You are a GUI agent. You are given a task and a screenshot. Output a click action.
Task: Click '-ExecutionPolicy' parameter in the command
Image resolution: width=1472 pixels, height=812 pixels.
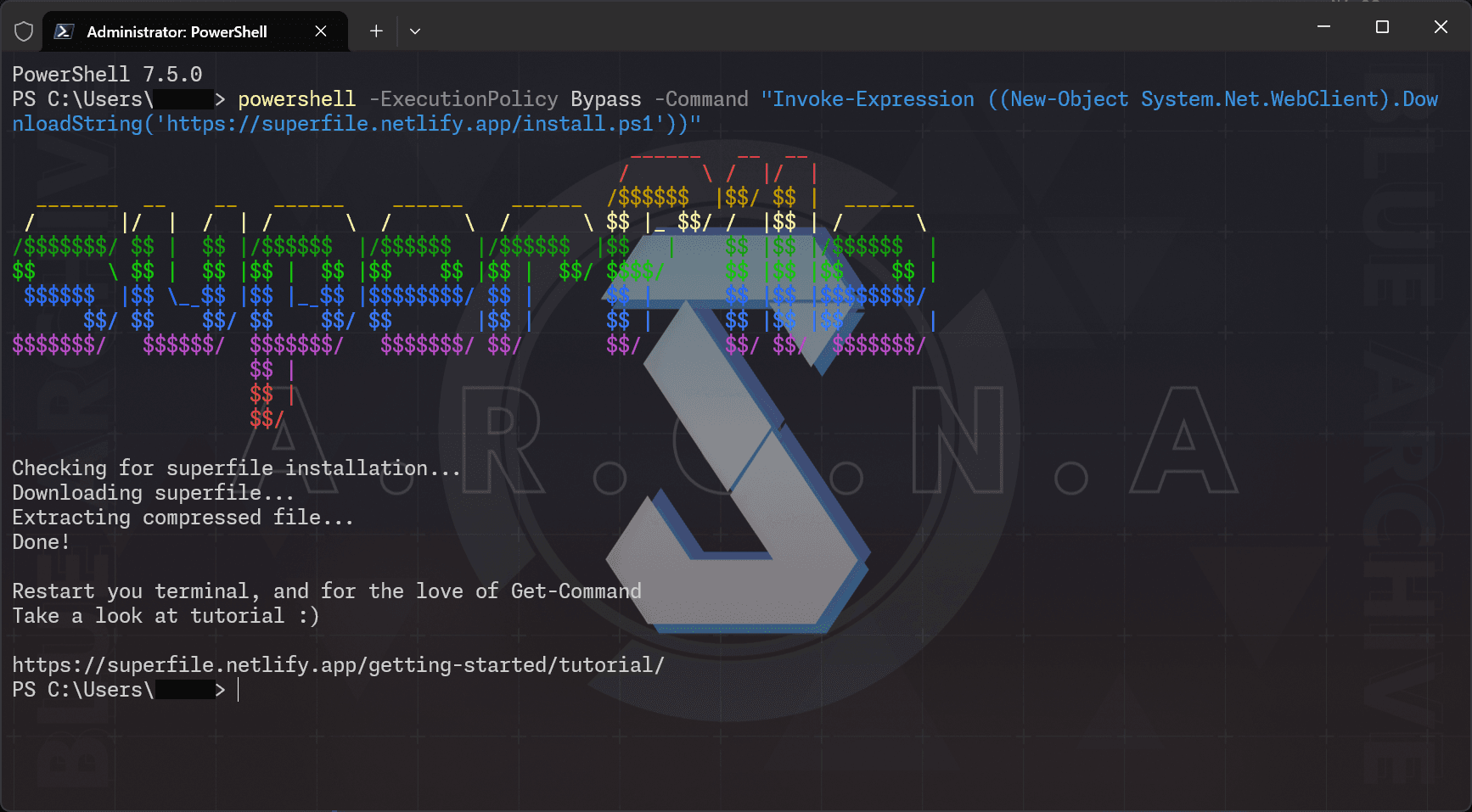click(464, 99)
